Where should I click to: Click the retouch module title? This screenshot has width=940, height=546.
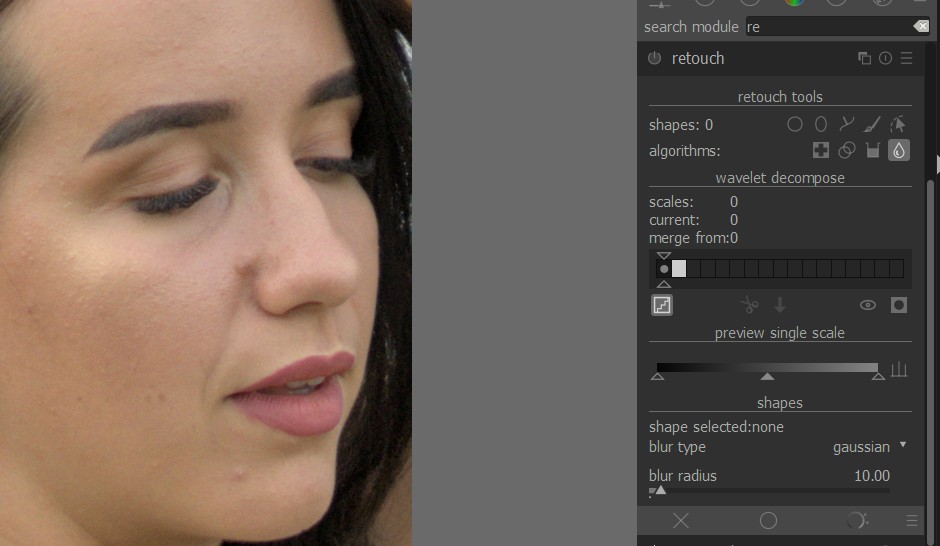(x=698, y=58)
